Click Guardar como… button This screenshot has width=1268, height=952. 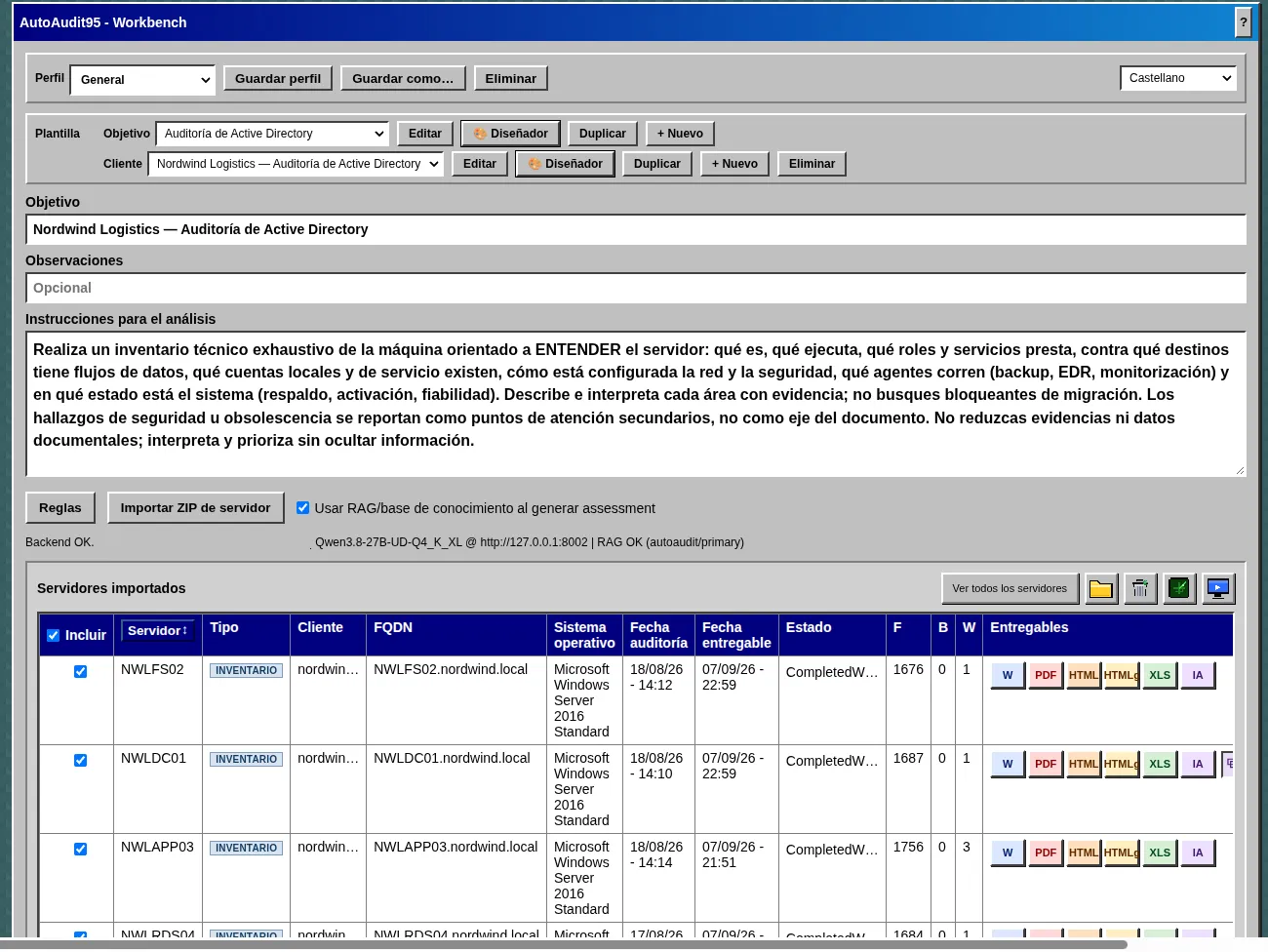pyautogui.click(x=403, y=78)
